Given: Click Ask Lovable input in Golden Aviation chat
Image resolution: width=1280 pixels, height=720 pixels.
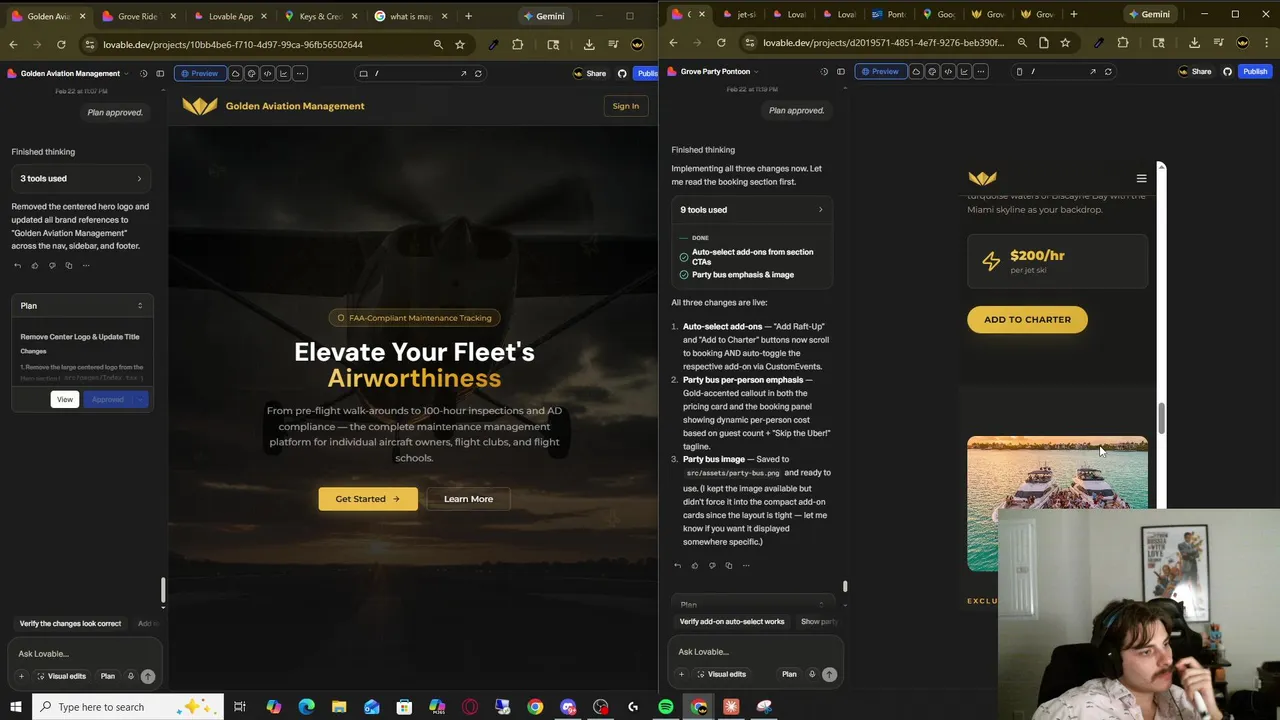Looking at the screenshot, I should pos(85,654).
